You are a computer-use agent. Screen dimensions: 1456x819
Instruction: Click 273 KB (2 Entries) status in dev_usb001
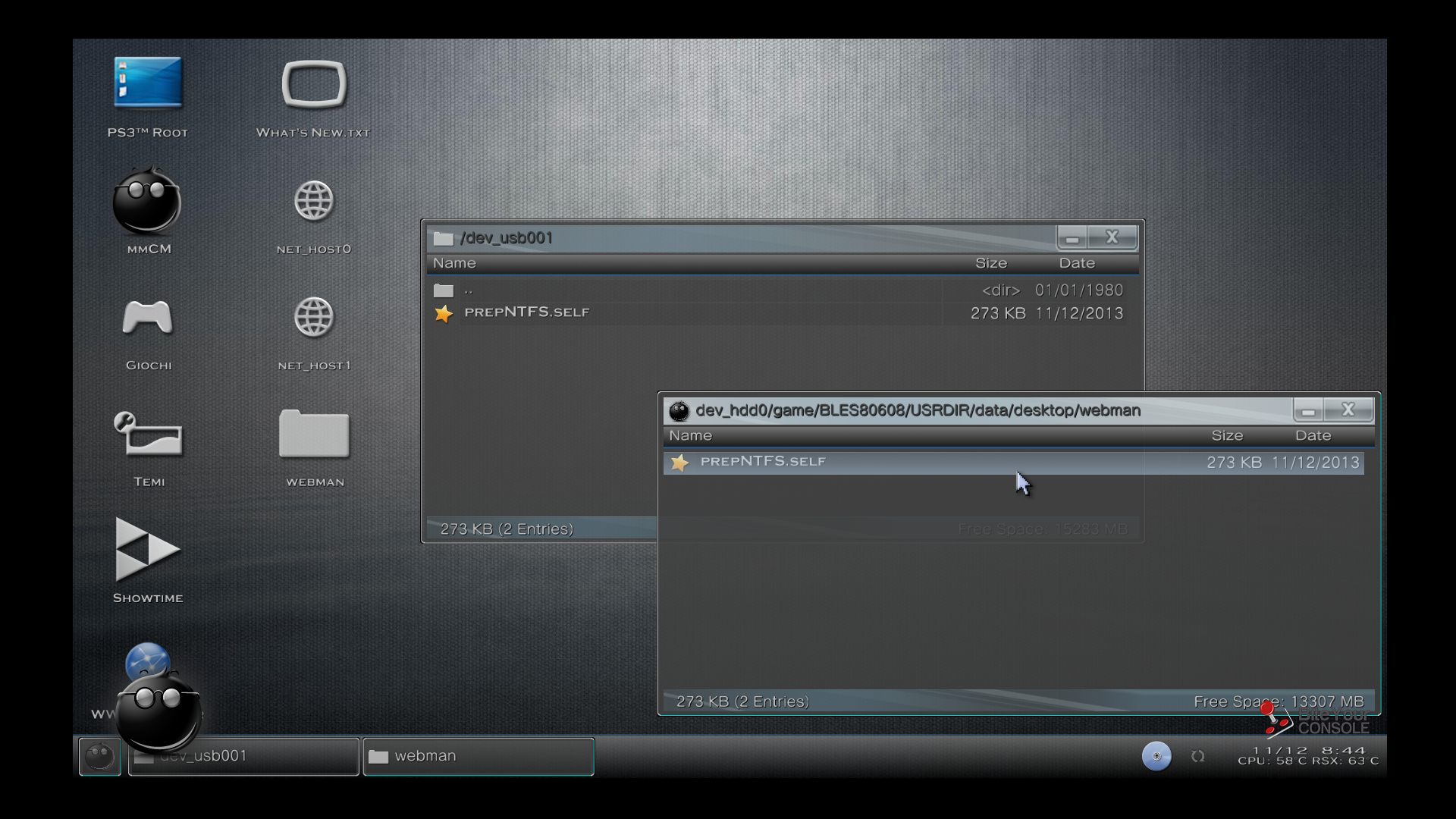coord(507,529)
